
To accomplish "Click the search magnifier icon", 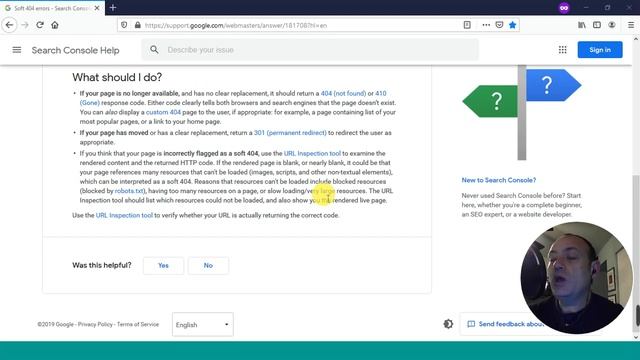I will pos(154,50).
